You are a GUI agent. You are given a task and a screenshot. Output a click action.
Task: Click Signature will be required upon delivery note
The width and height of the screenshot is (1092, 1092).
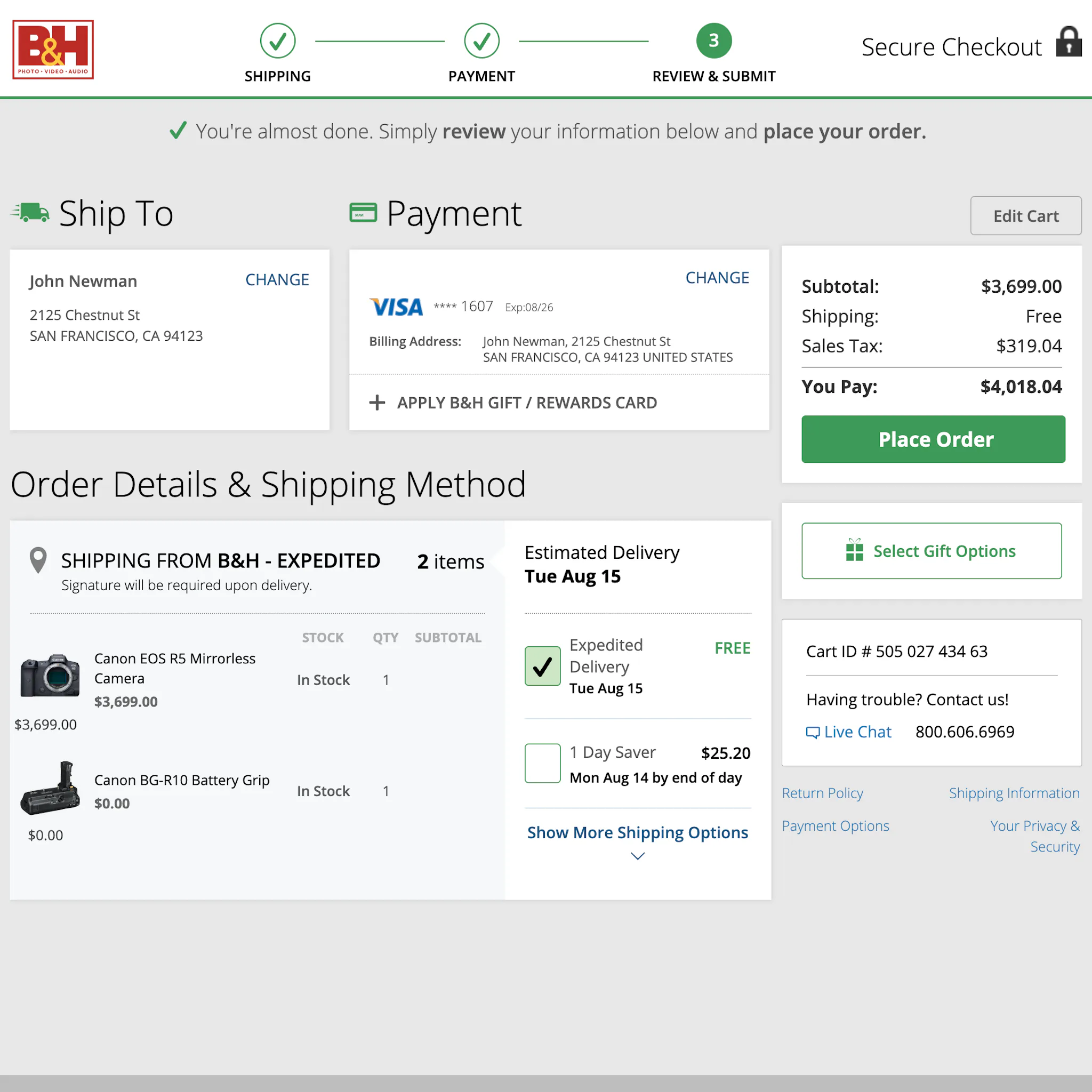point(187,585)
